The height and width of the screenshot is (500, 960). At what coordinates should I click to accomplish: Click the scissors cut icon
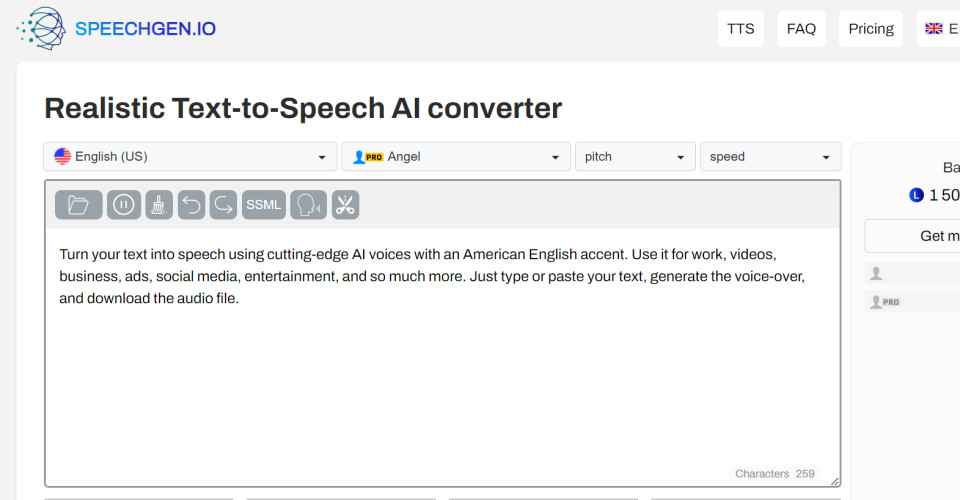click(x=345, y=205)
